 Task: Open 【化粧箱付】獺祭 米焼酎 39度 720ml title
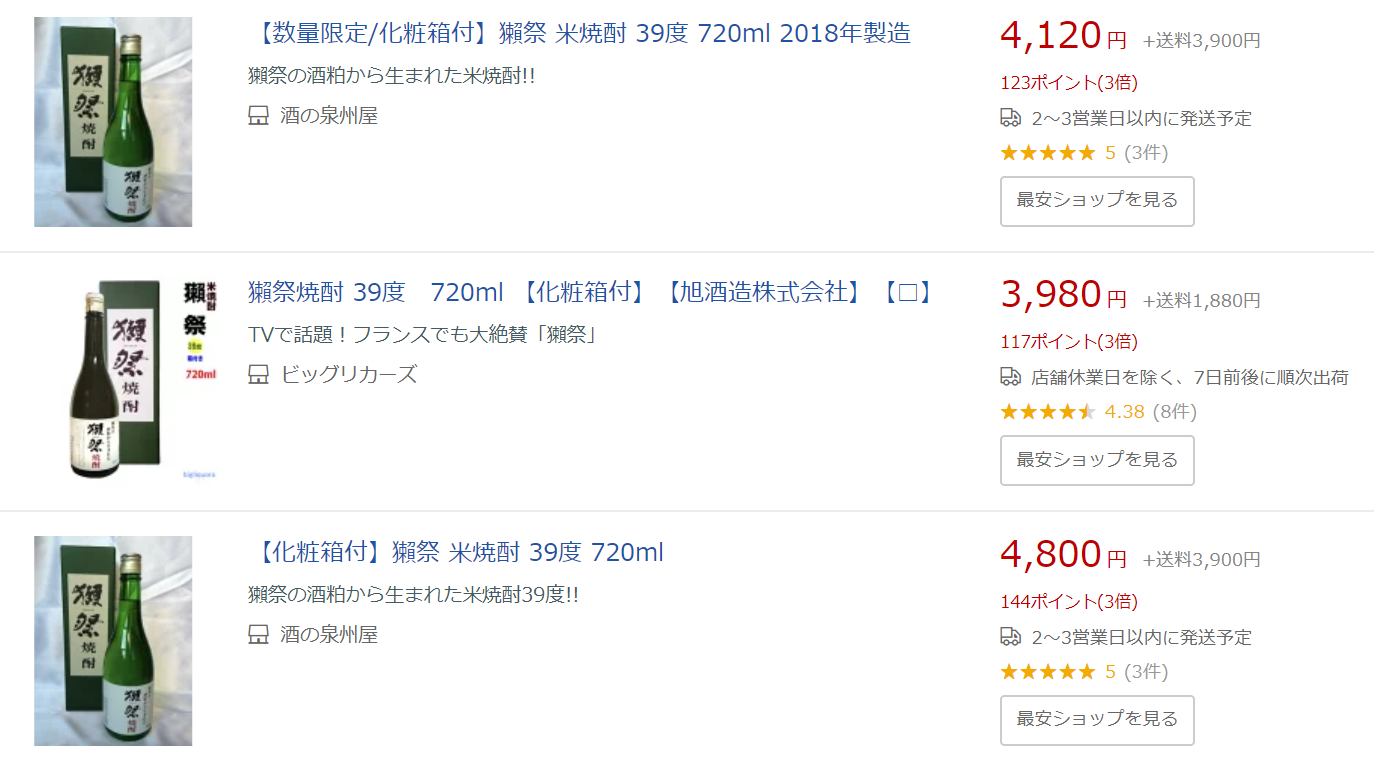pos(455,552)
